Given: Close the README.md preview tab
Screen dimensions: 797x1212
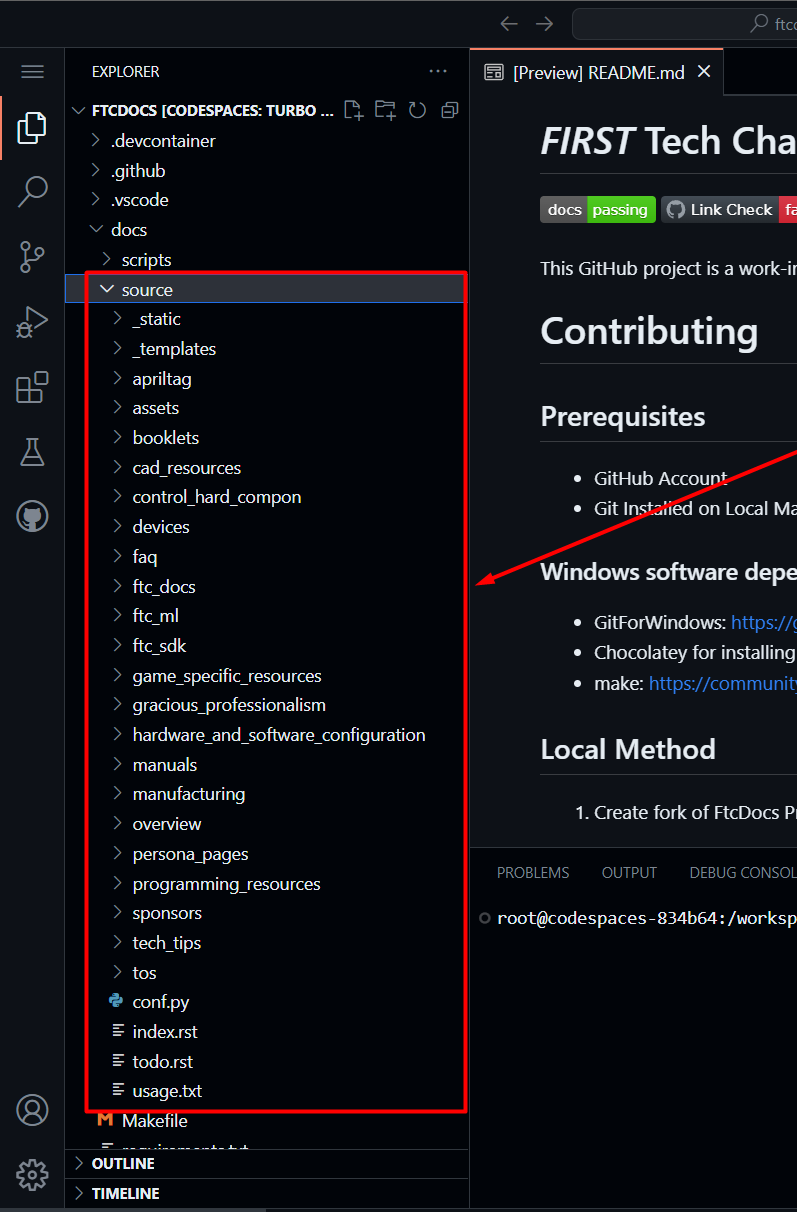Looking at the screenshot, I should click(704, 72).
